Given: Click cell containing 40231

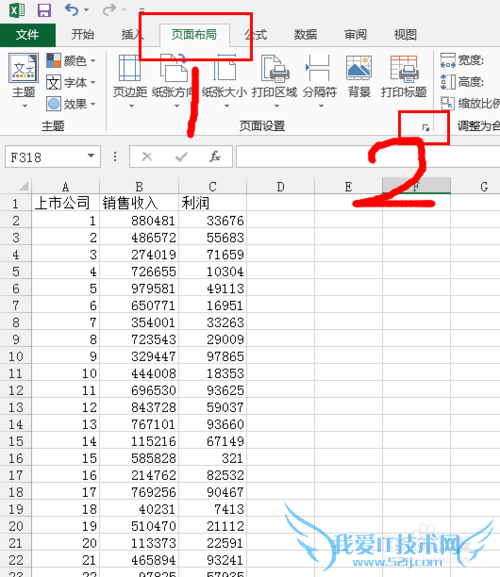Looking at the screenshot, I should [x=139, y=509].
